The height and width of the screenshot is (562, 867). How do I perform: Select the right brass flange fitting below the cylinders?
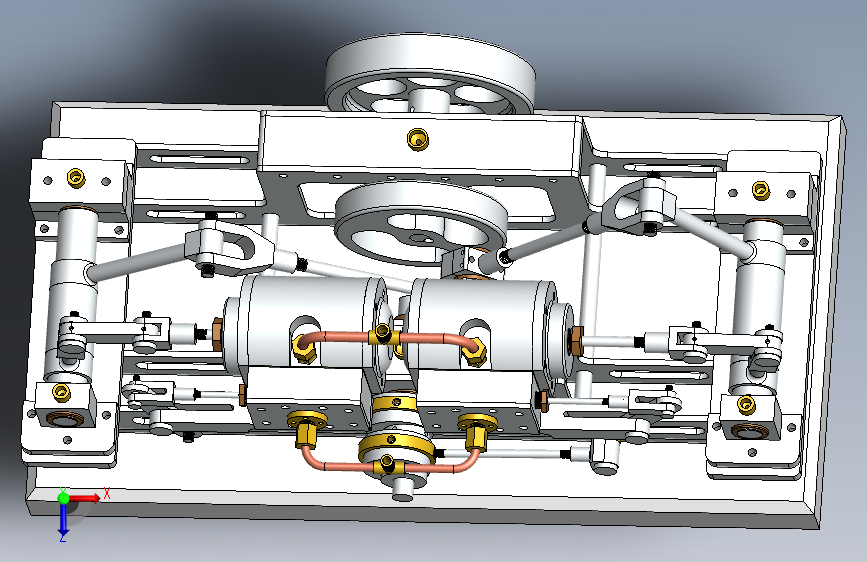(477, 431)
